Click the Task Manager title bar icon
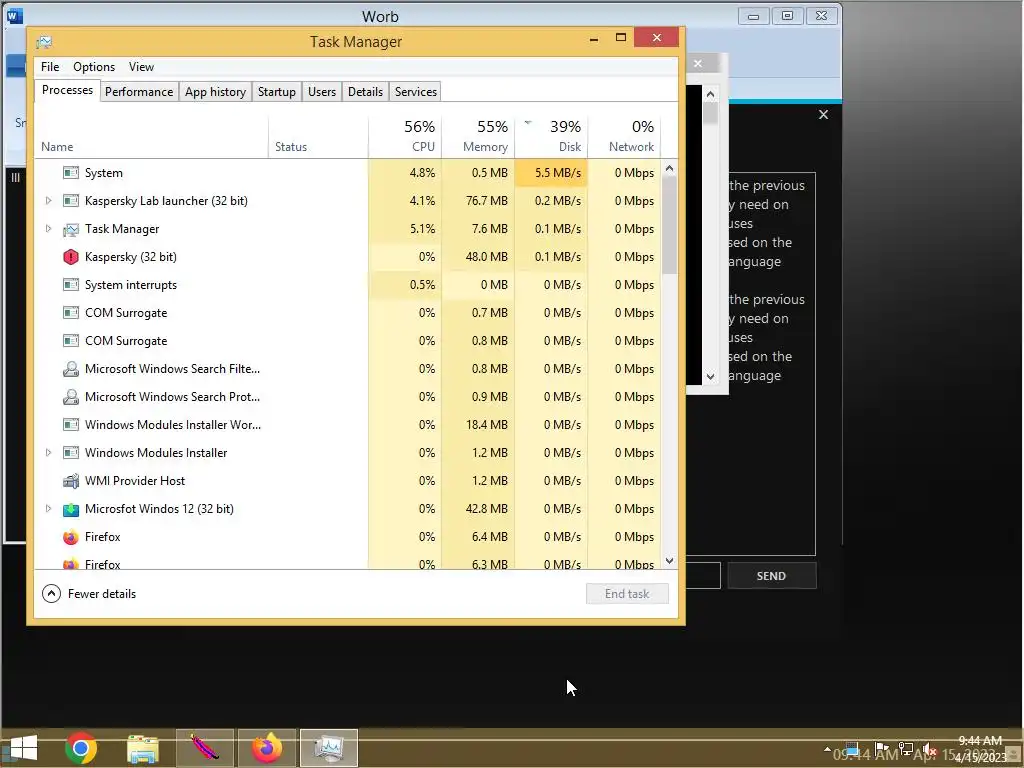 click(44, 42)
